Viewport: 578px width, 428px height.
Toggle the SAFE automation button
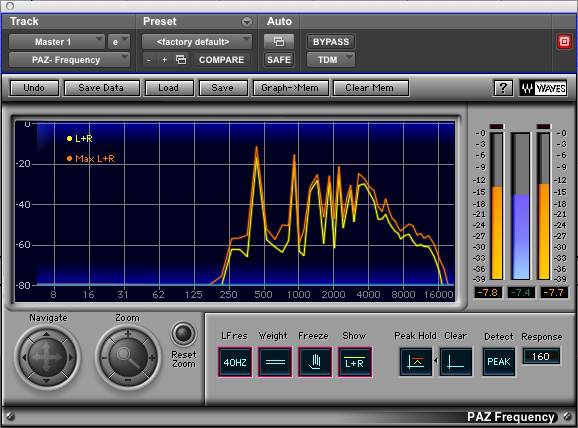click(x=279, y=60)
